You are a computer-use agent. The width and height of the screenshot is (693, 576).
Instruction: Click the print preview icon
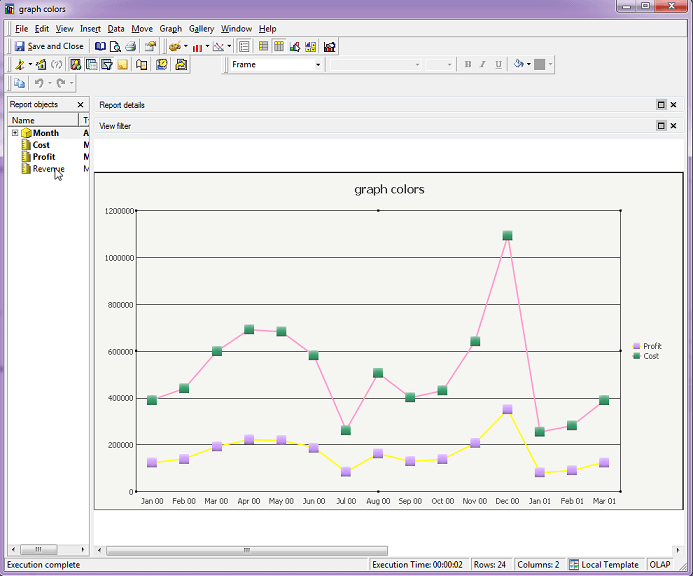(x=115, y=46)
